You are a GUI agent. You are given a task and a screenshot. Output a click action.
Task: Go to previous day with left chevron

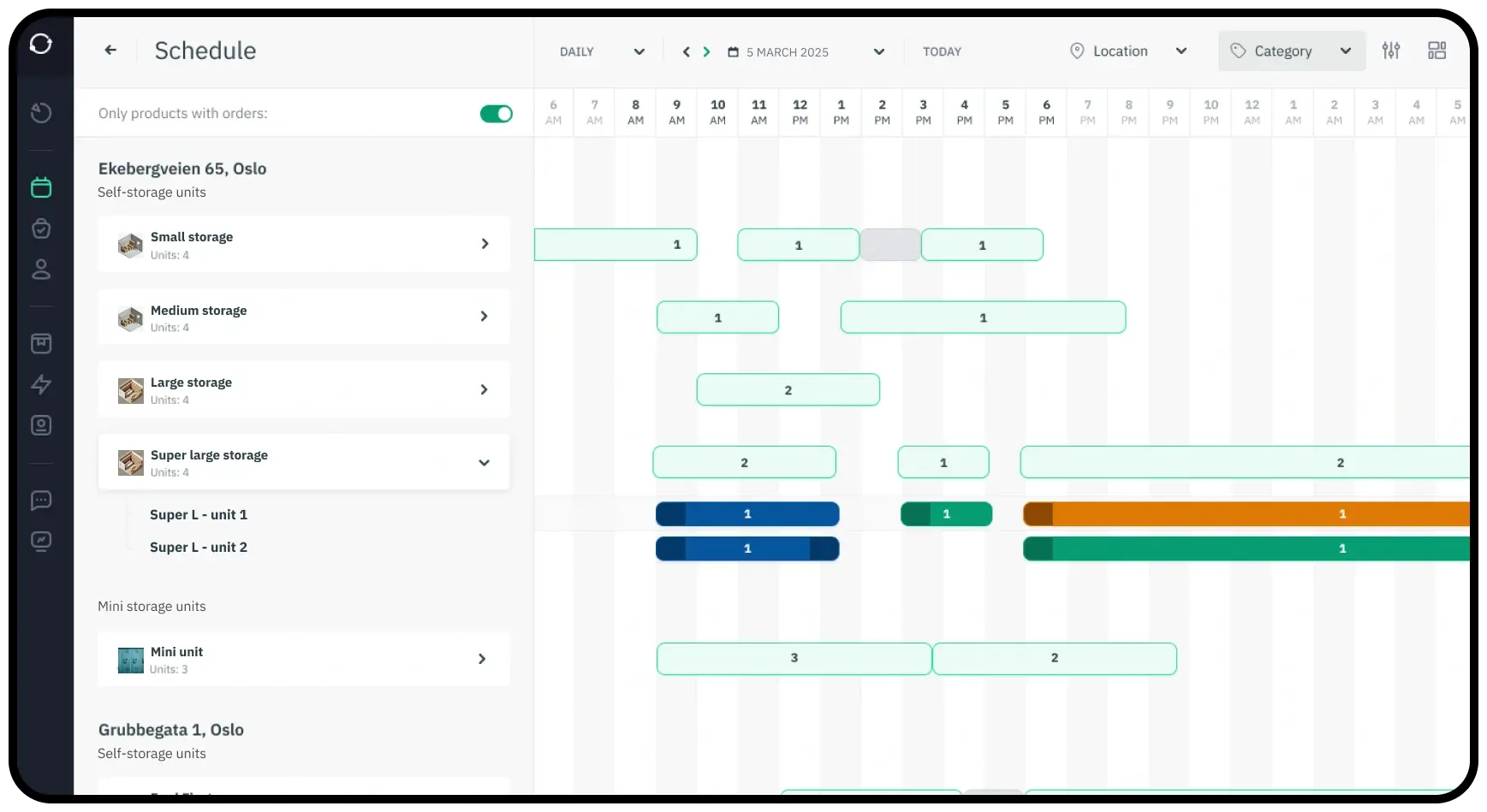pos(686,52)
